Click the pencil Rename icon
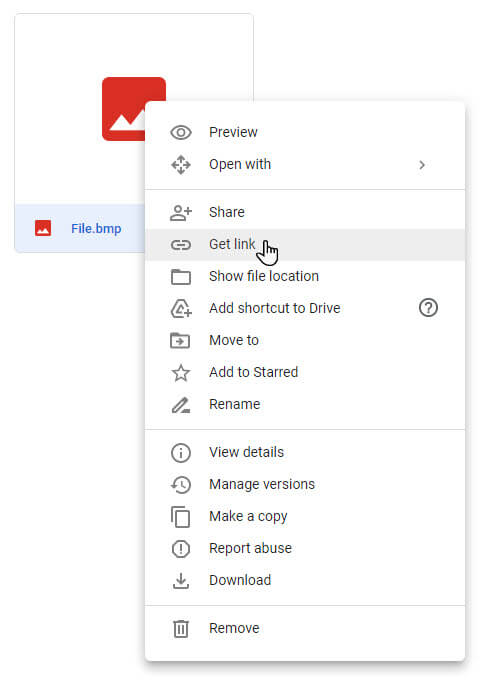488x681 pixels. coord(181,405)
